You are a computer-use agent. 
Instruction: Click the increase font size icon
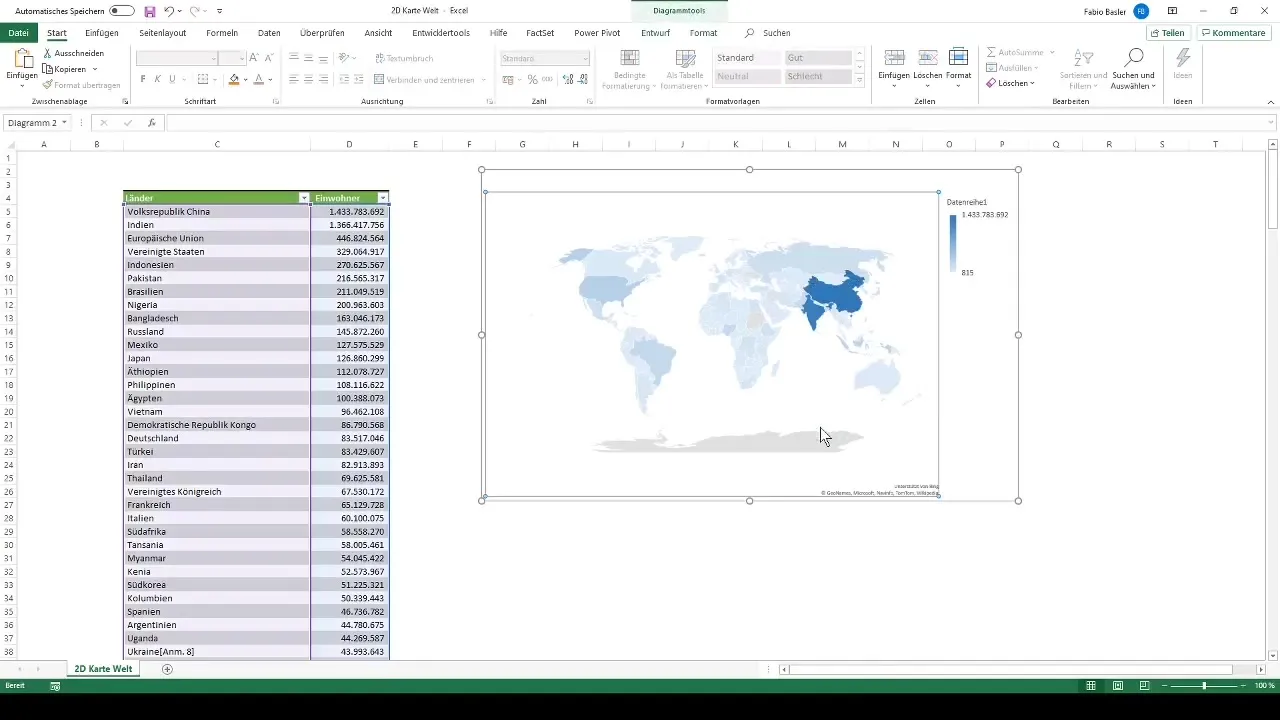254,59
